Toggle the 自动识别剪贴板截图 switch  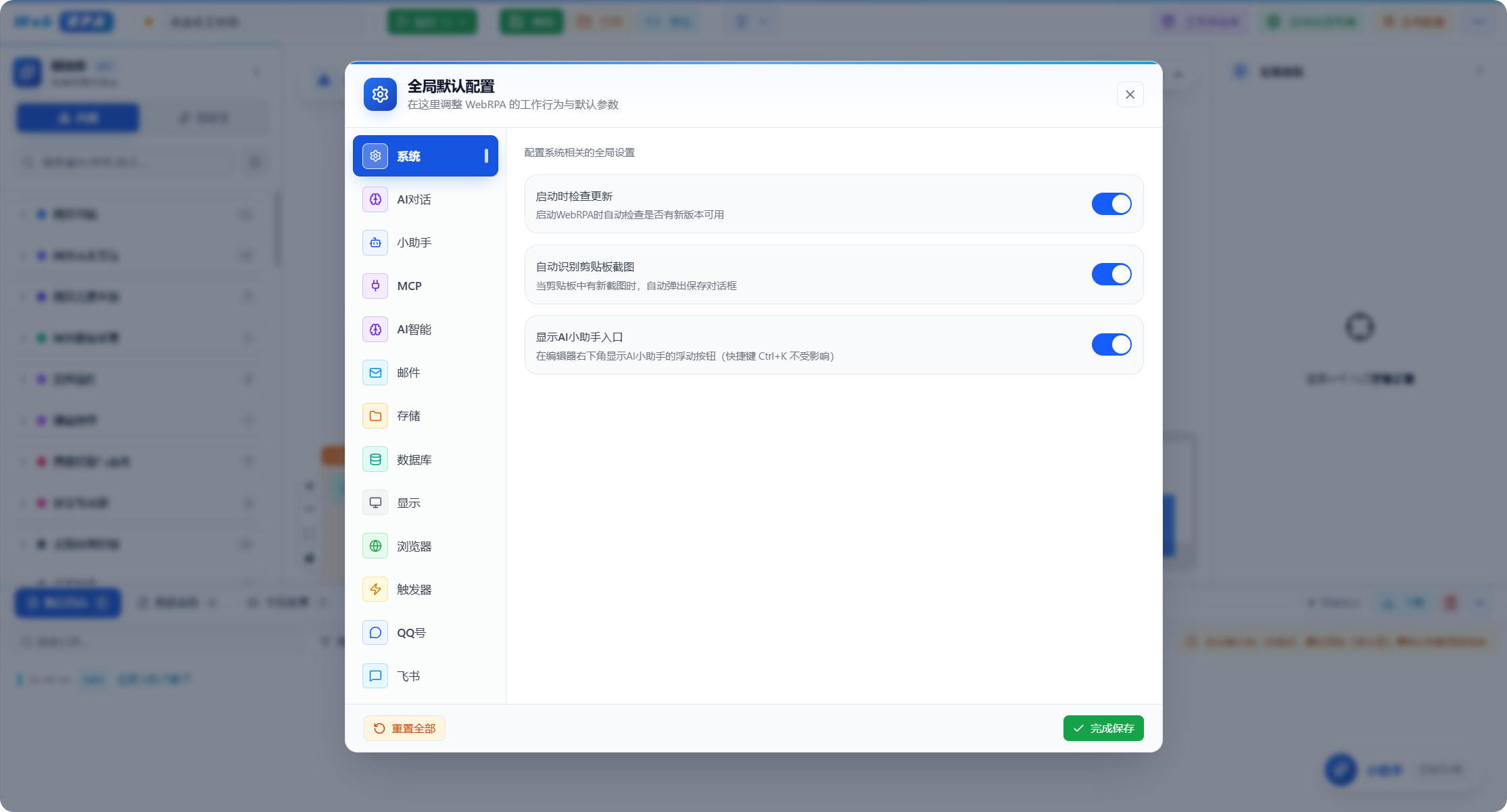coord(1111,274)
